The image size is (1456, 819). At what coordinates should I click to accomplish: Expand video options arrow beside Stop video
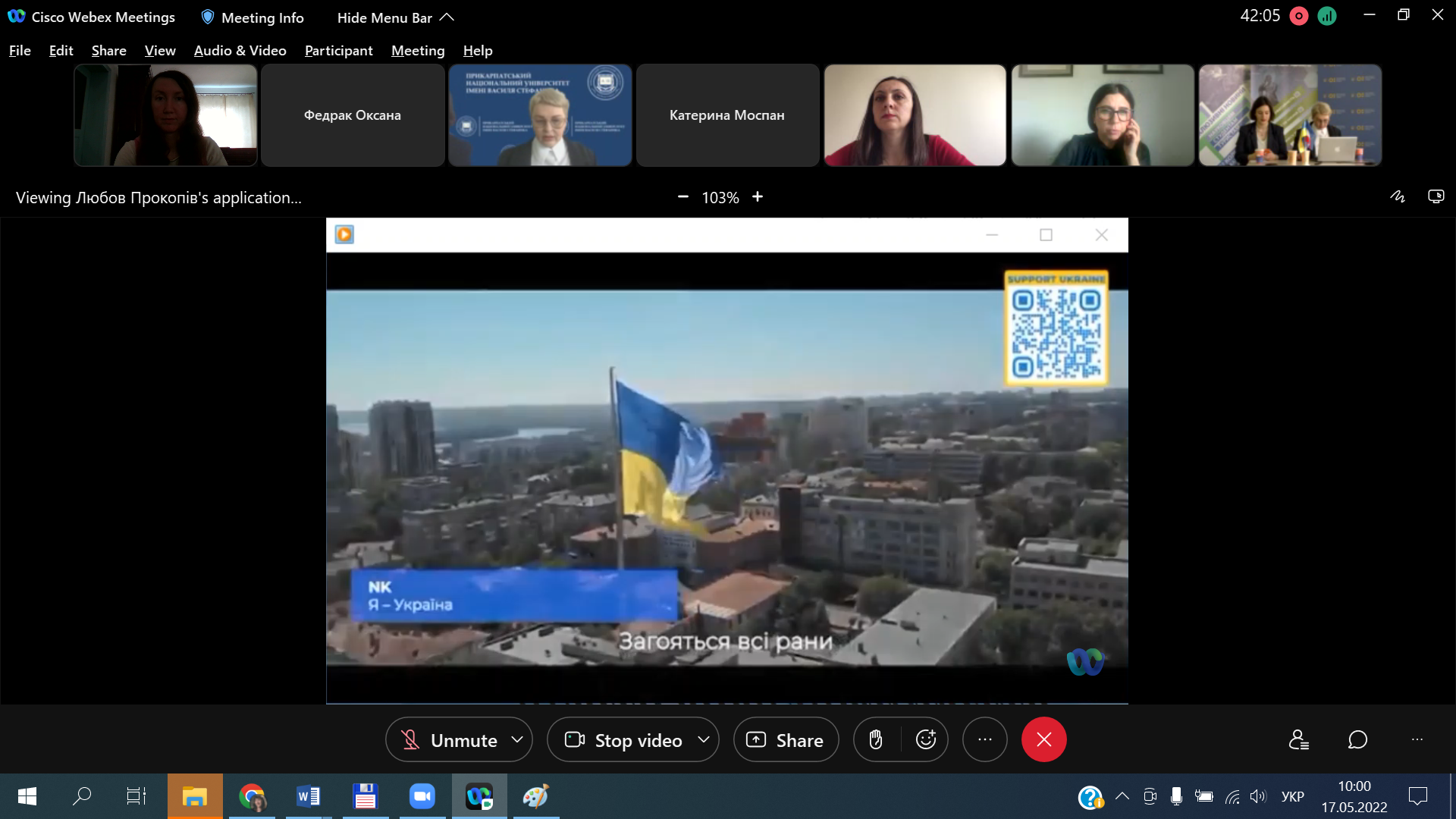tap(704, 739)
